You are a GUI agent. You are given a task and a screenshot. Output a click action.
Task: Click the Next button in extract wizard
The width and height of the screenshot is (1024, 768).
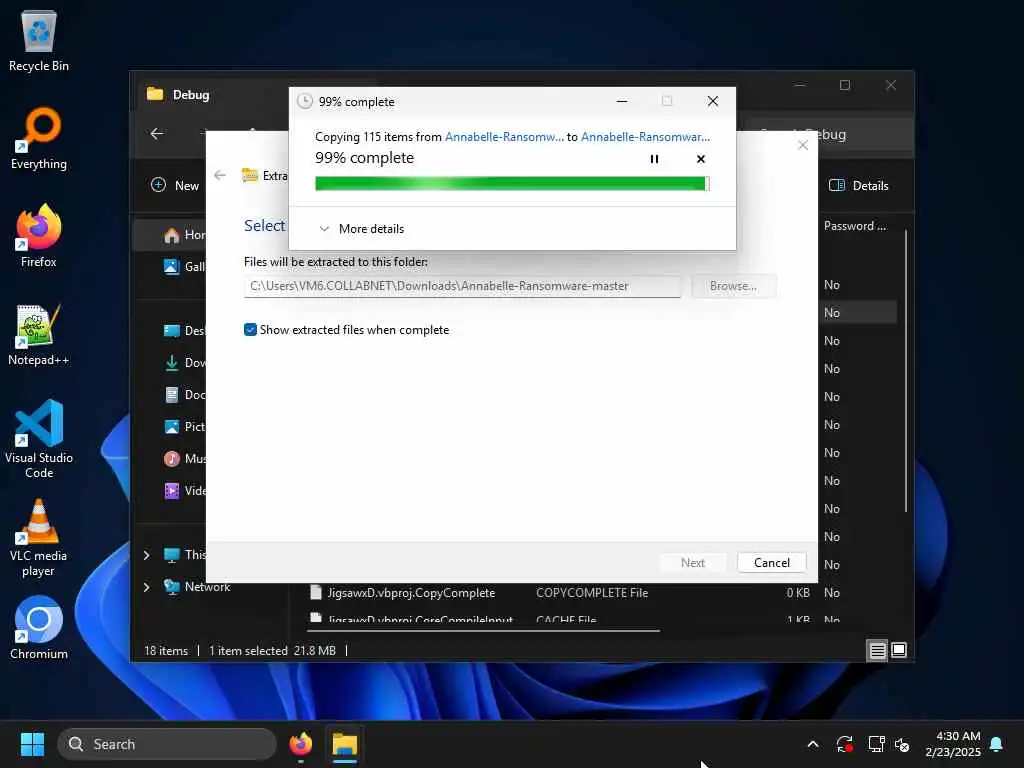coord(692,563)
